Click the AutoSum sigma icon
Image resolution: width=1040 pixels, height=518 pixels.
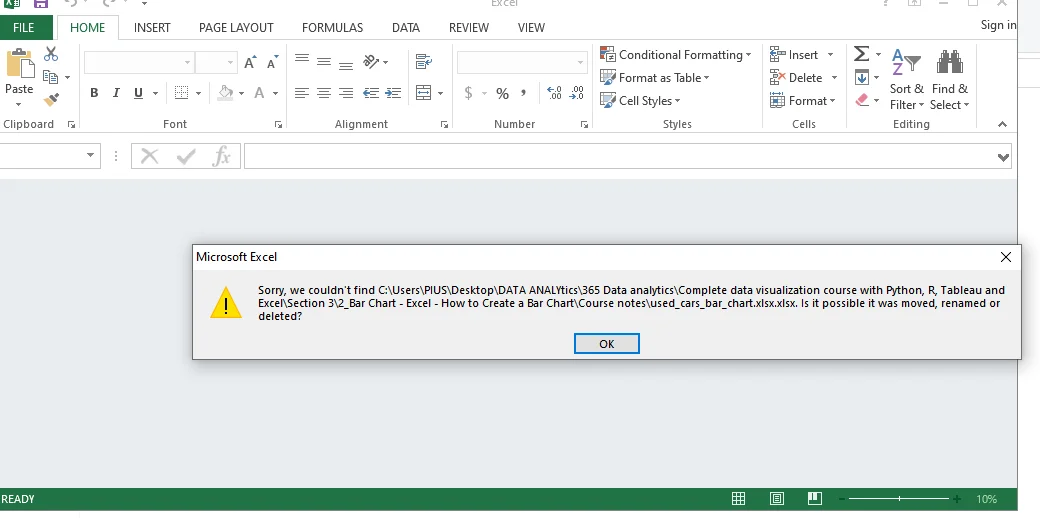(x=861, y=55)
